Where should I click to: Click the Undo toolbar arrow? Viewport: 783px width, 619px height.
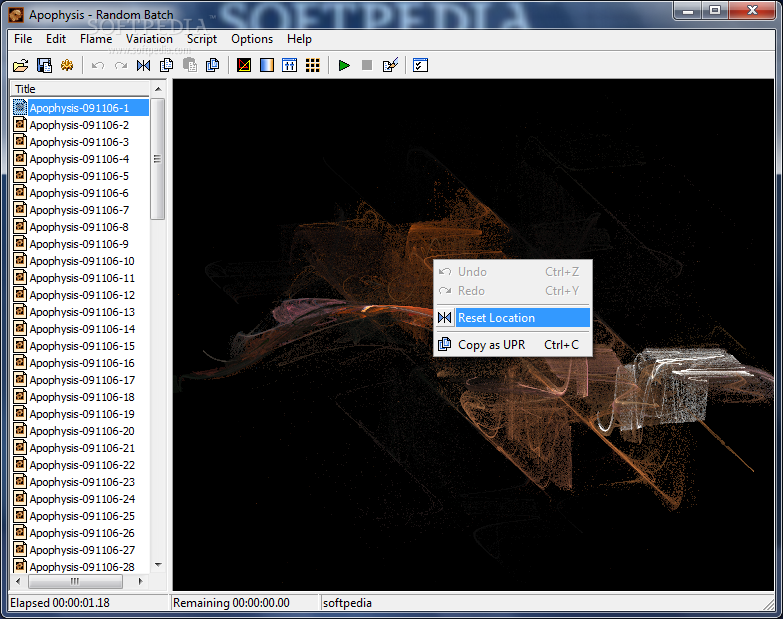tap(98, 65)
